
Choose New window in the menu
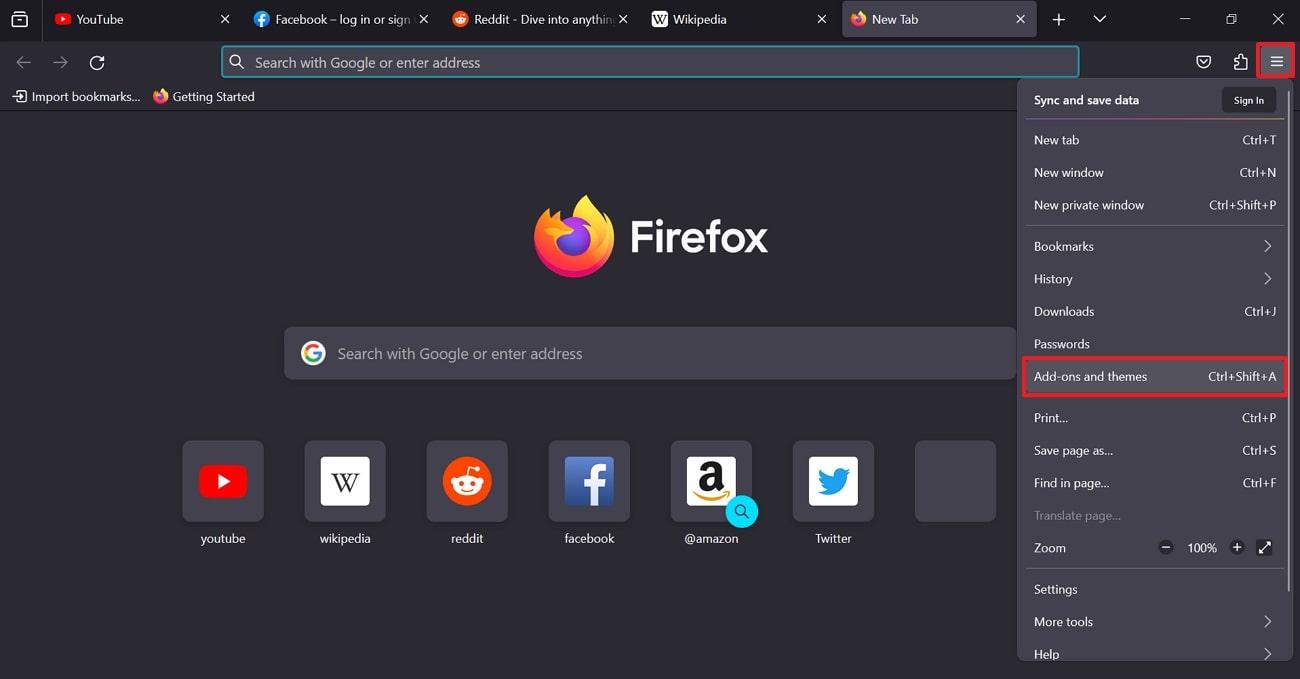click(1154, 172)
